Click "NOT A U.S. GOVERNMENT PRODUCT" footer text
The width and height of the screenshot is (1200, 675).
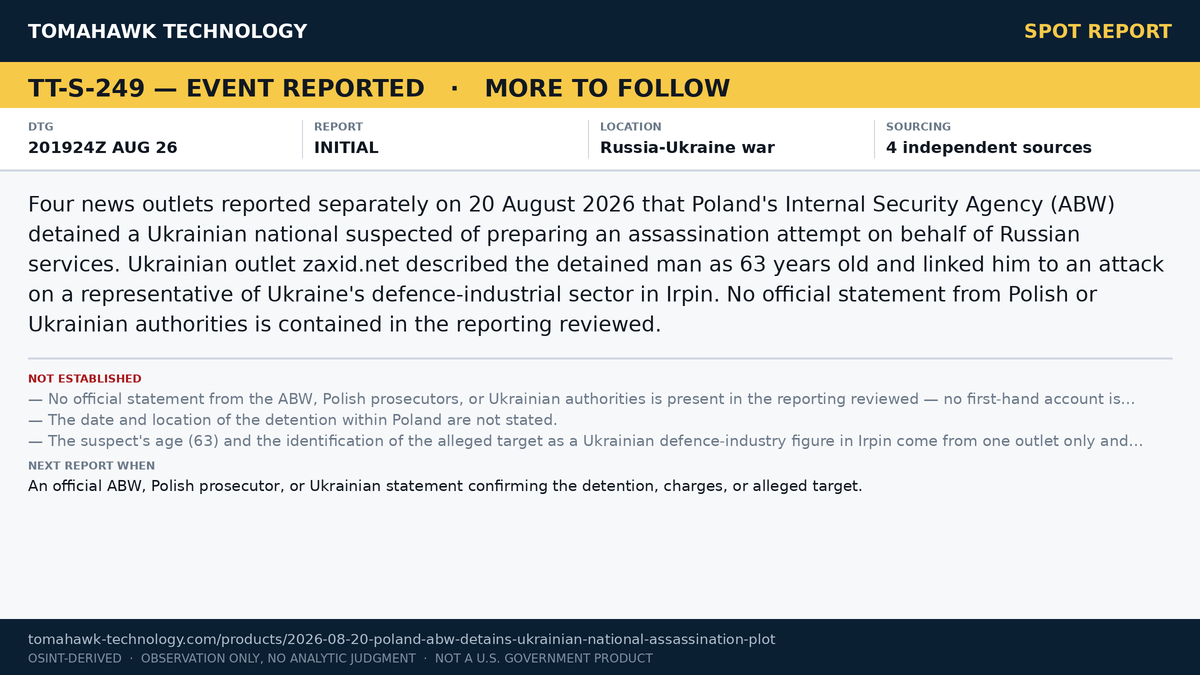(544, 658)
